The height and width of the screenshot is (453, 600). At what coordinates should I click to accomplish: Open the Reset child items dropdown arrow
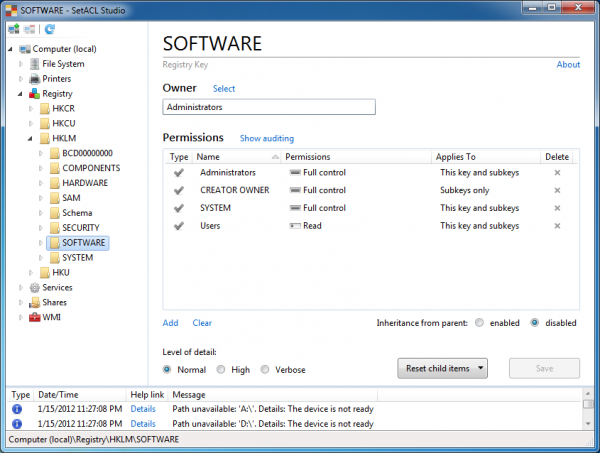pyautogui.click(x=480, y=368)
